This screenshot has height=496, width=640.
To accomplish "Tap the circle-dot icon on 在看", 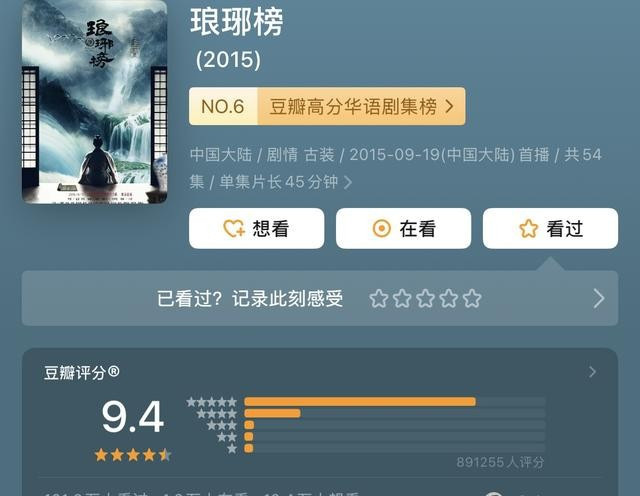I will pyautogui.click(x=382, y=229).
